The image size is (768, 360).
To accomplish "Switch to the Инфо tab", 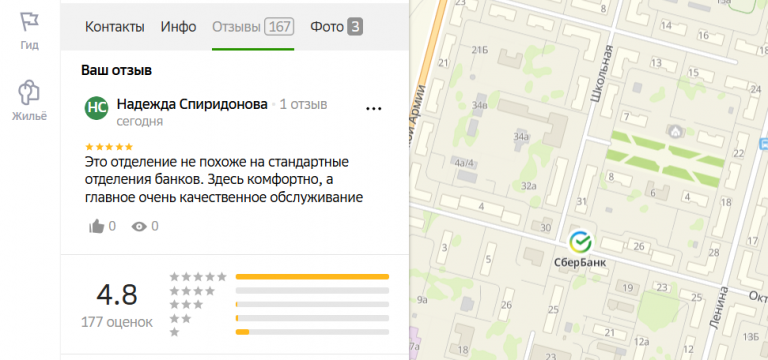I will 178,27.
